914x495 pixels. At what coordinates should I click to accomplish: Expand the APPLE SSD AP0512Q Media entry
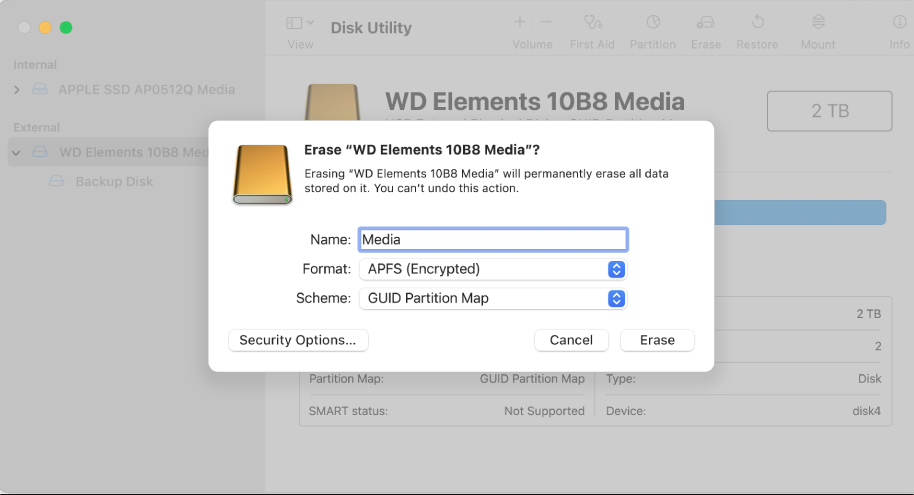pyautogui.click(x=16, y=90)
